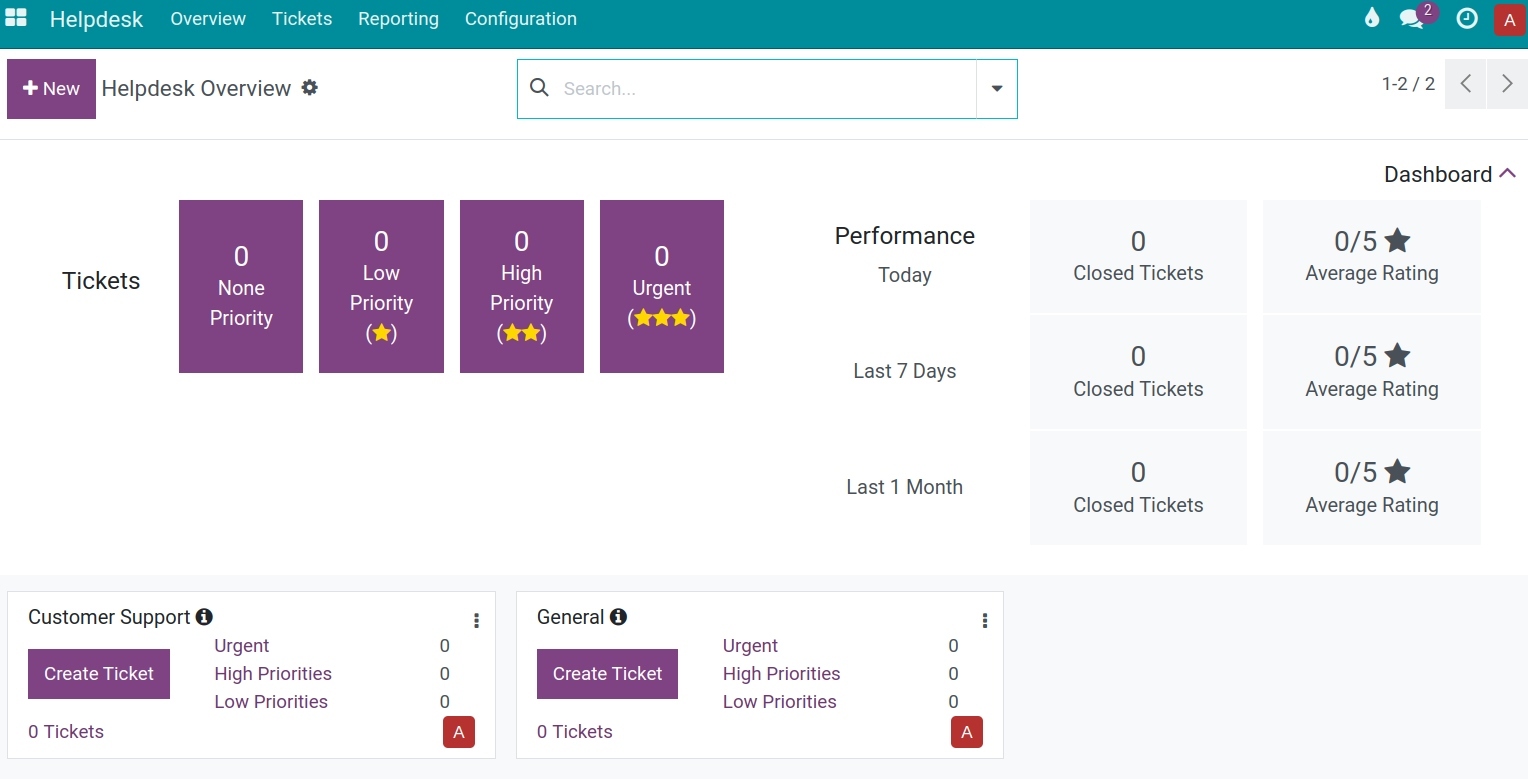Open the conversations messages icon

(1413, 18)
